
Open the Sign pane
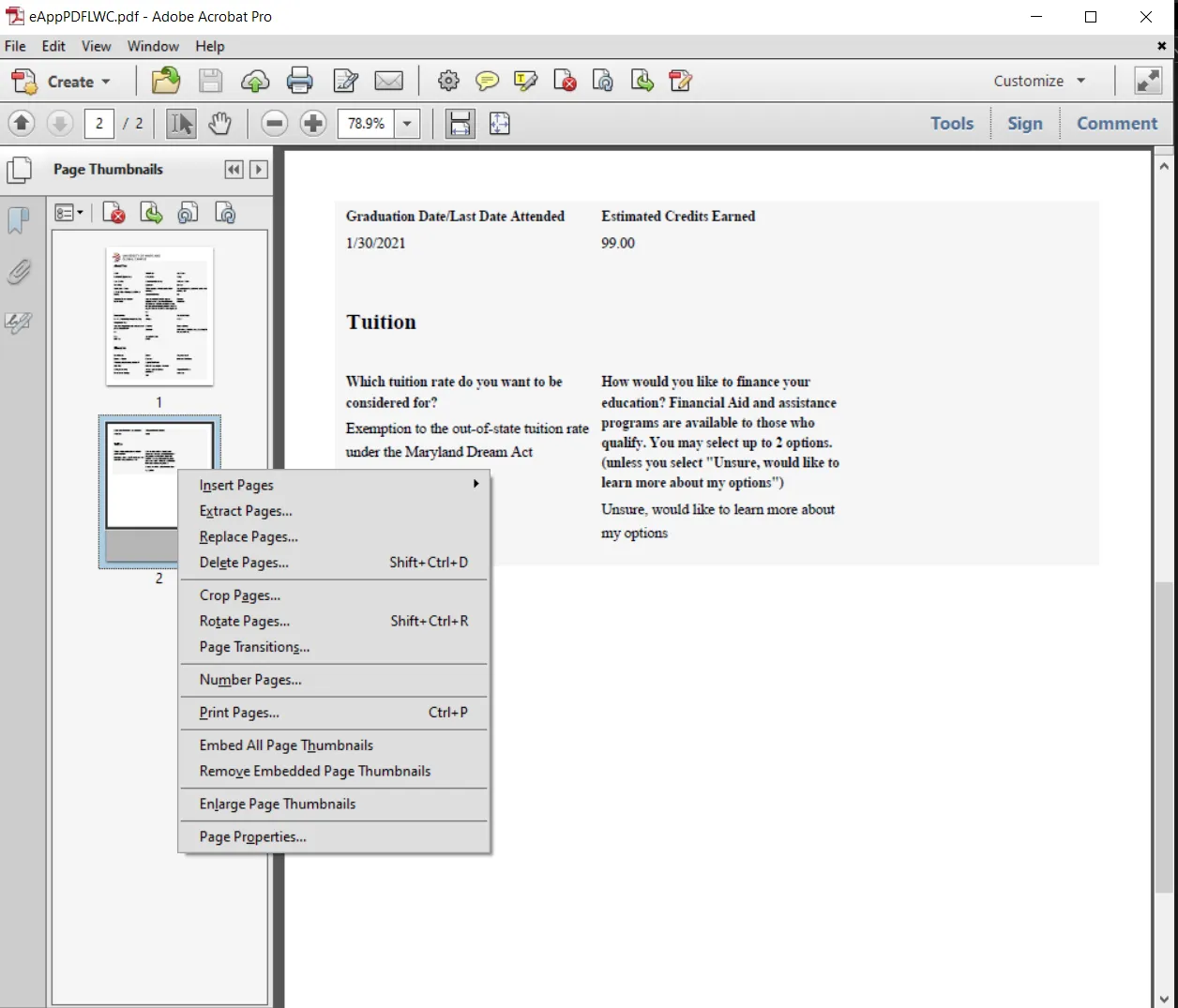pos(1024,123)
